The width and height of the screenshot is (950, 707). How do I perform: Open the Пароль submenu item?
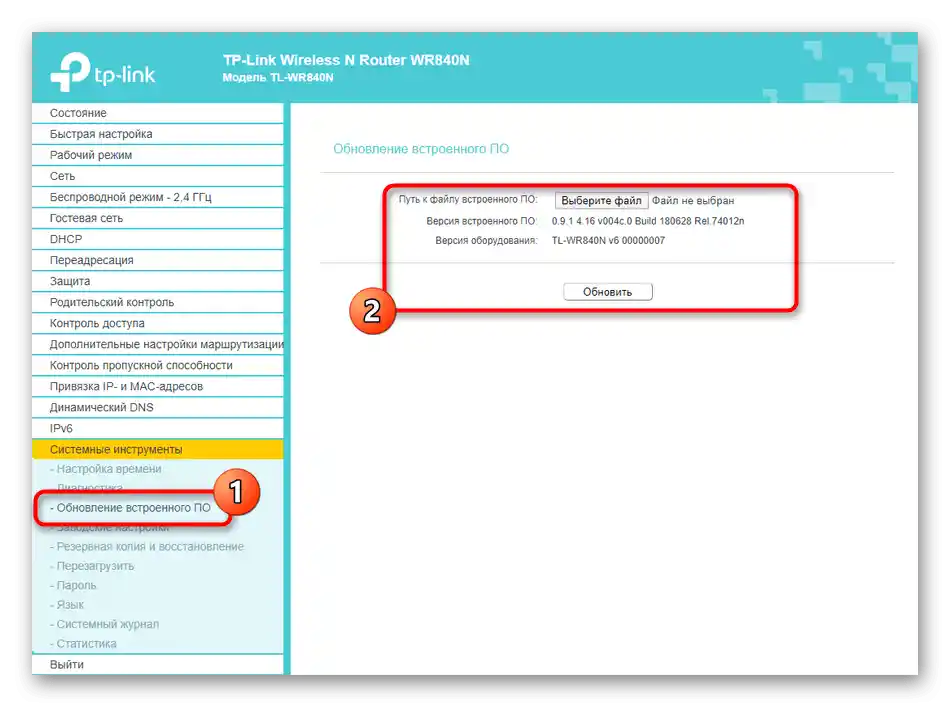click(x=73, y=585)
